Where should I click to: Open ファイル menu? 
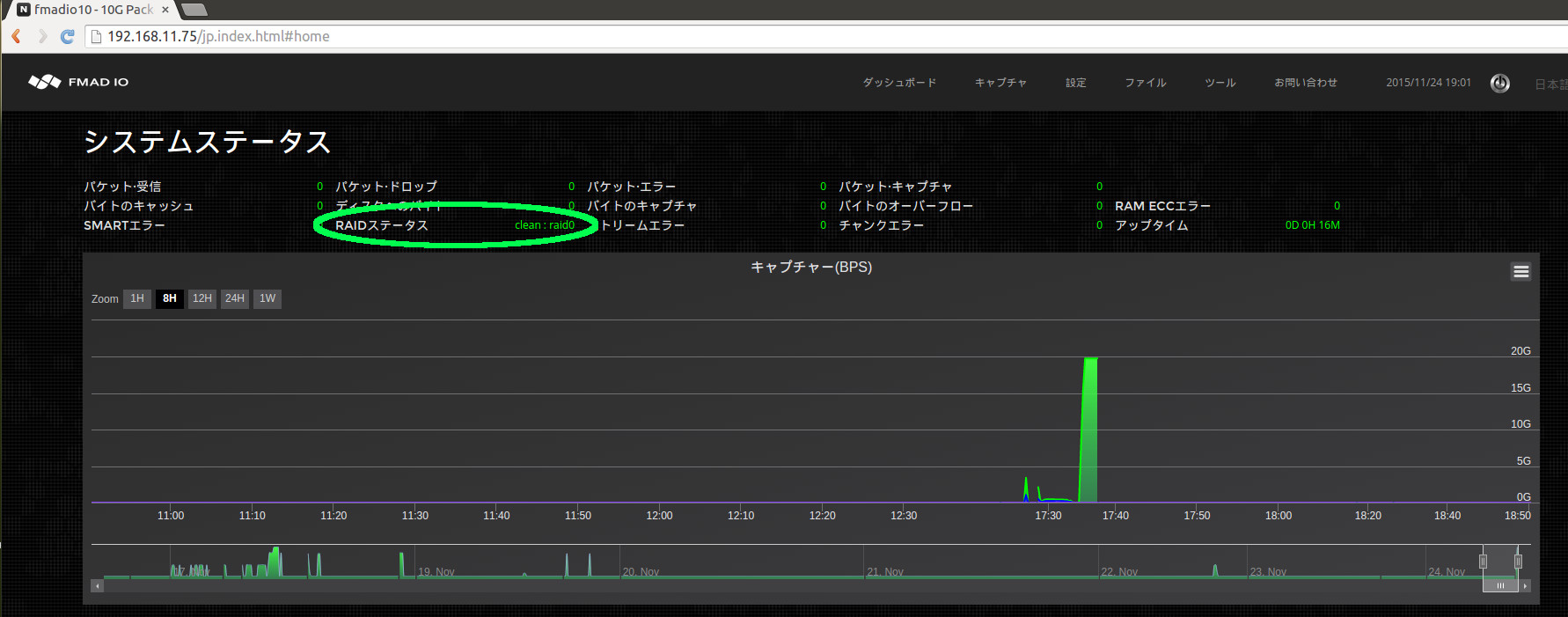(x=1146, y=83)
